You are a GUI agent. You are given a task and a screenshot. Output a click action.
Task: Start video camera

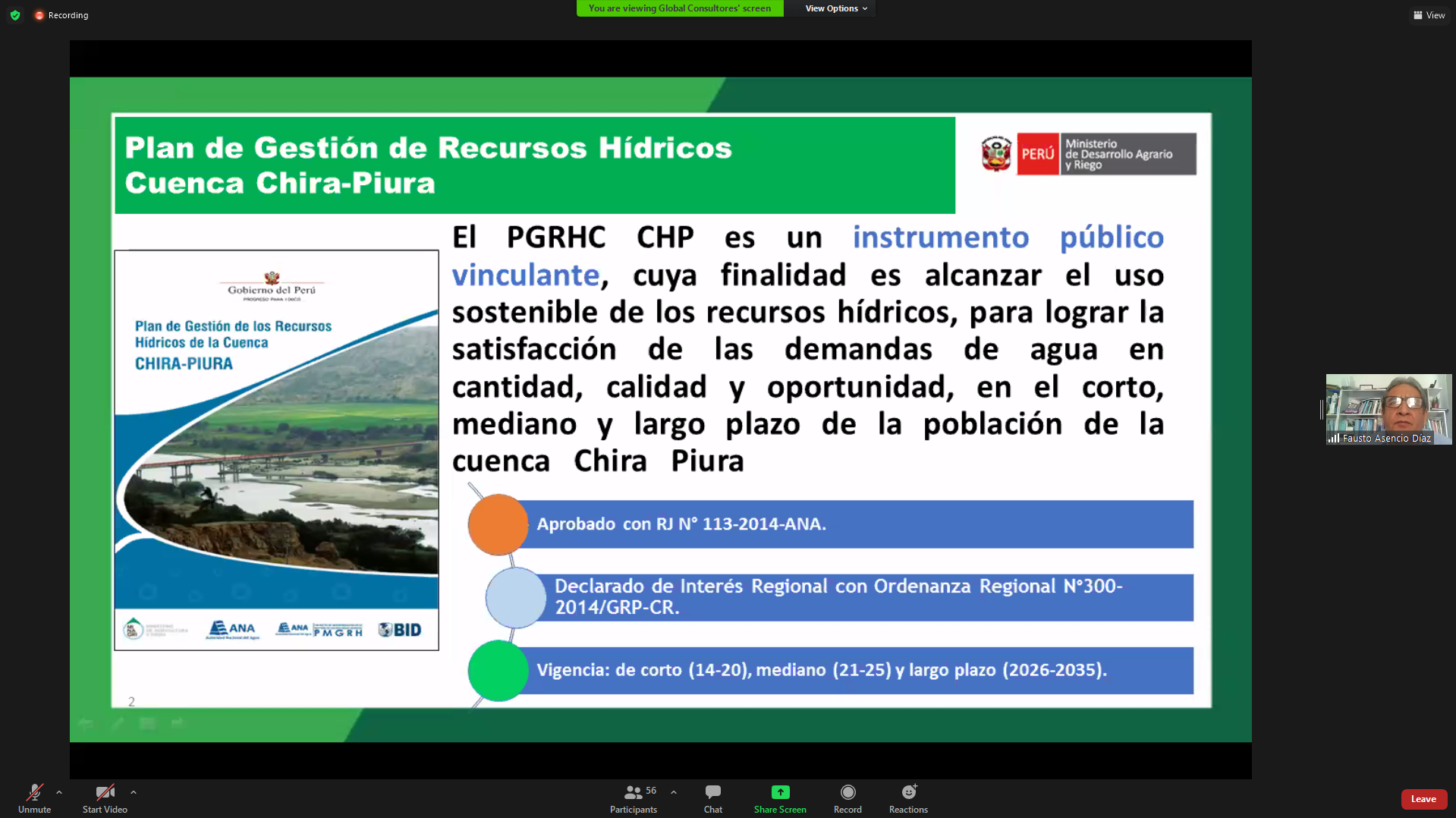105,798
